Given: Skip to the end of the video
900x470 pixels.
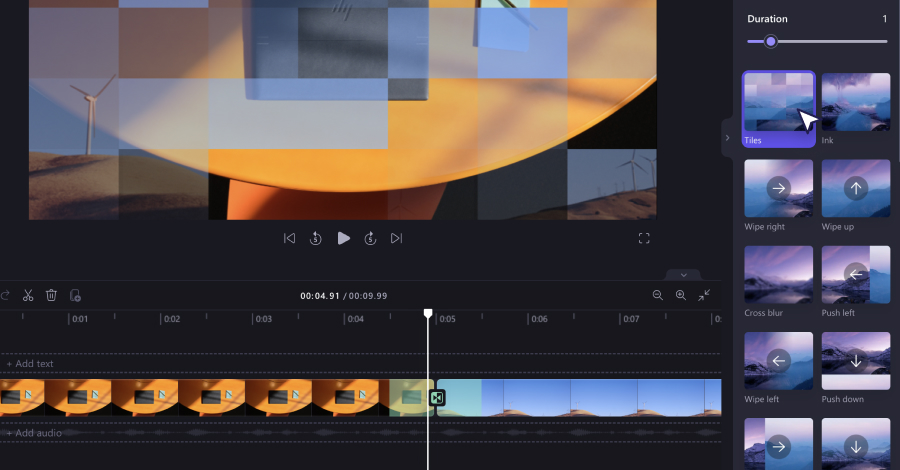Looking at the screenshot, I should tap(396, 238).
